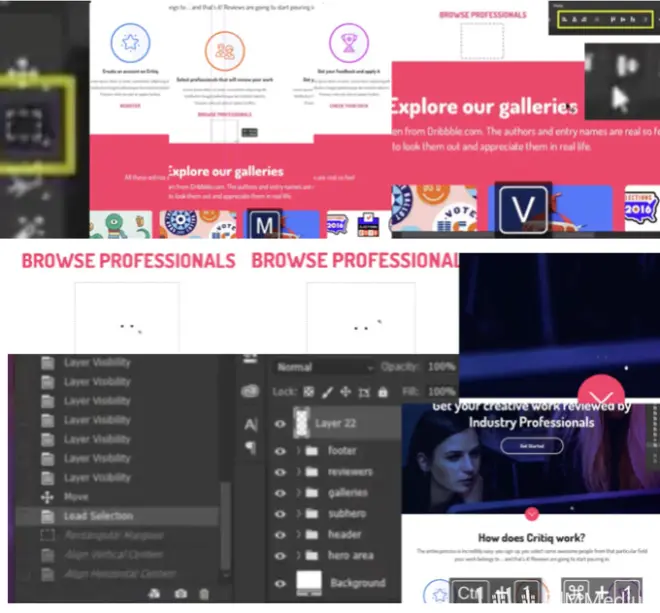Click the Get Started button on hero image
This screenshot has width=660, height=613.
tap(532, 446)
